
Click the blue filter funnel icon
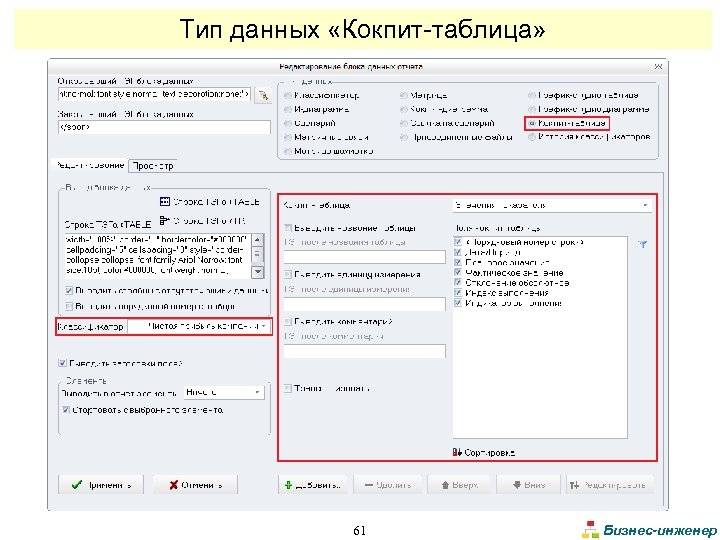coord(643,244)
